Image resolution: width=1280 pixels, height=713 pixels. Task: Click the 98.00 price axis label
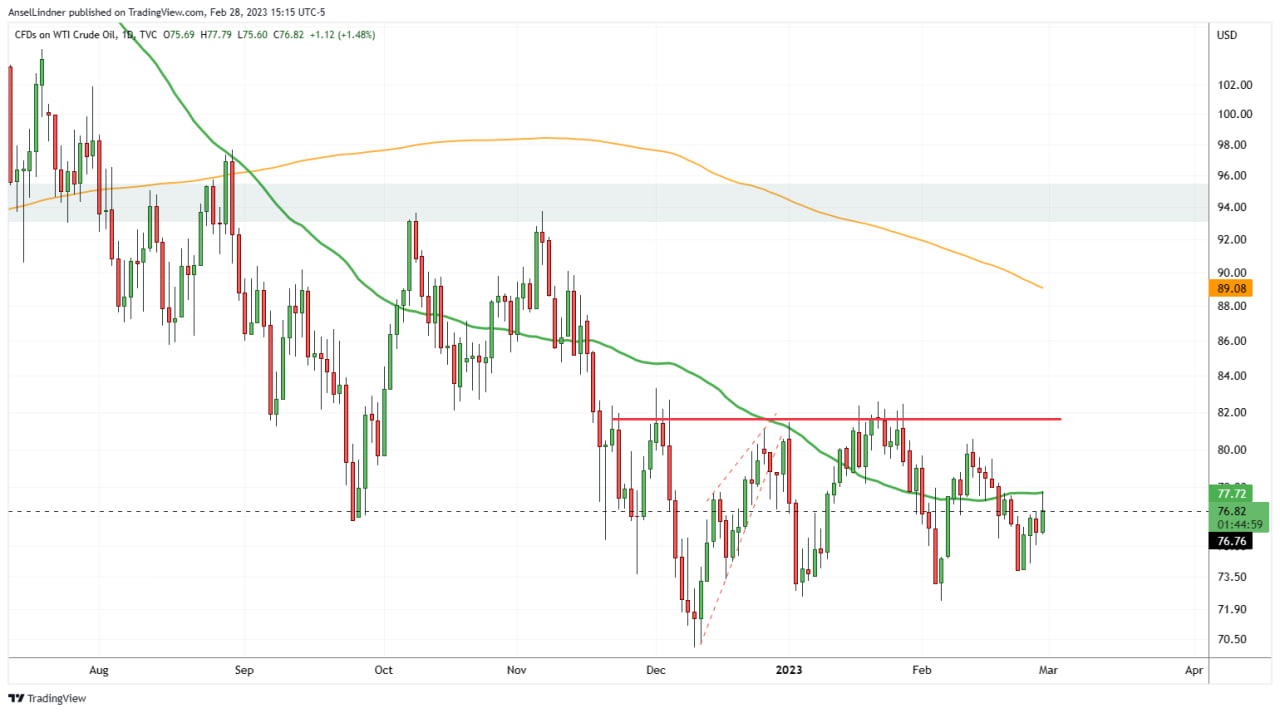[1232, 145]
